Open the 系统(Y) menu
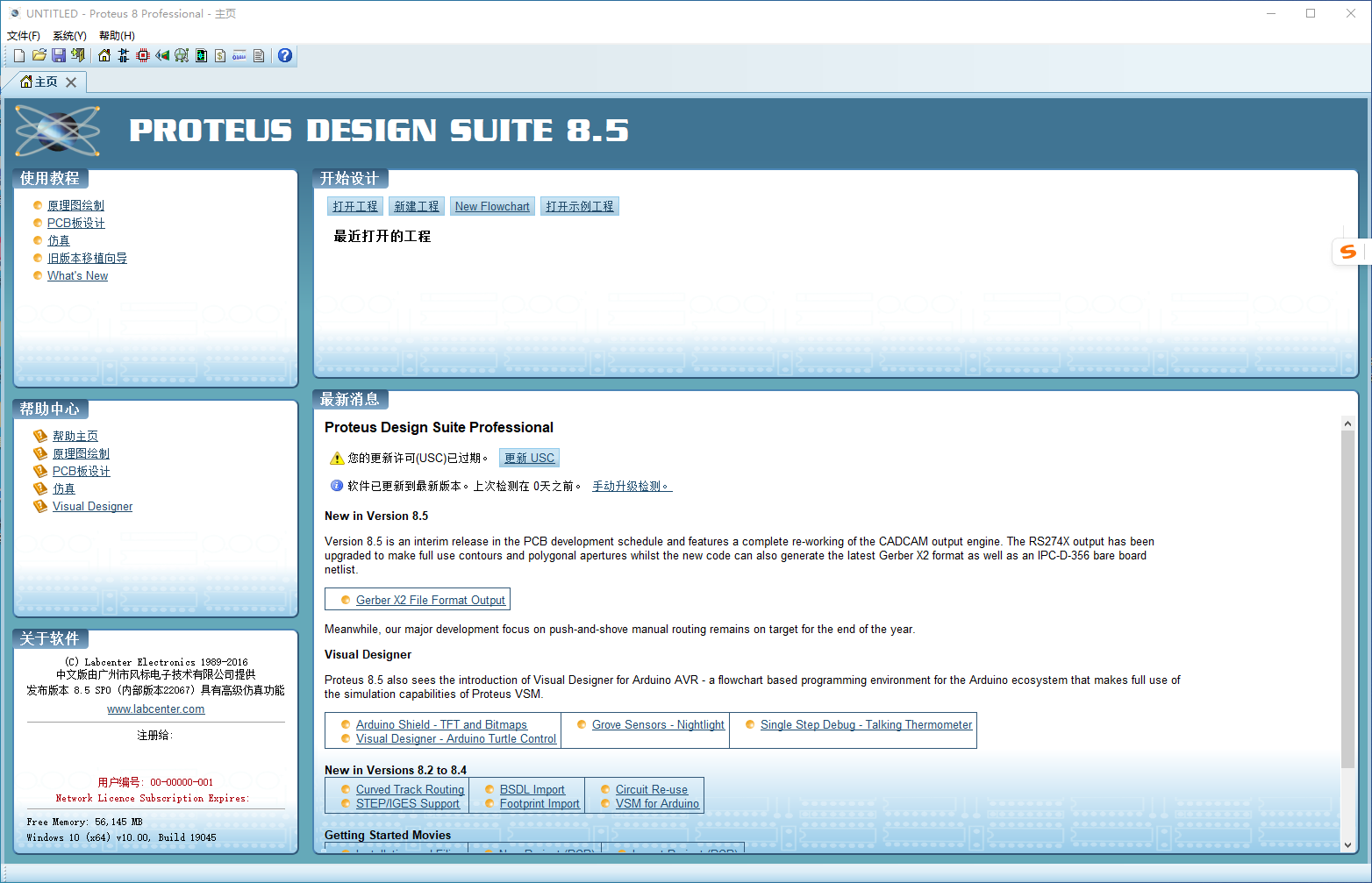This screenshot has height=883, width=1372. tap(69, 36)
